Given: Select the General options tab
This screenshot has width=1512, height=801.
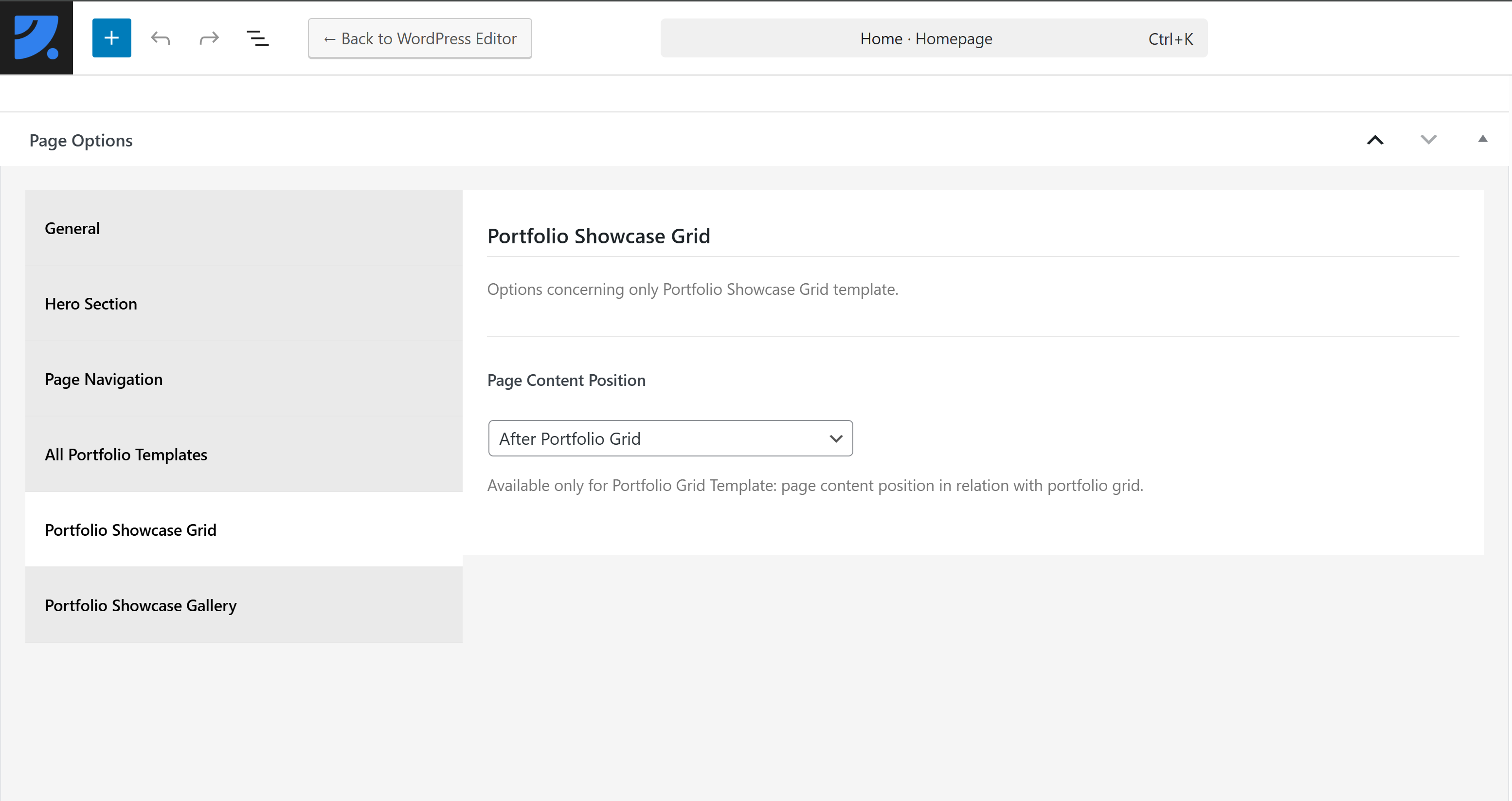Looking at the screenshot, I should 244,228.
